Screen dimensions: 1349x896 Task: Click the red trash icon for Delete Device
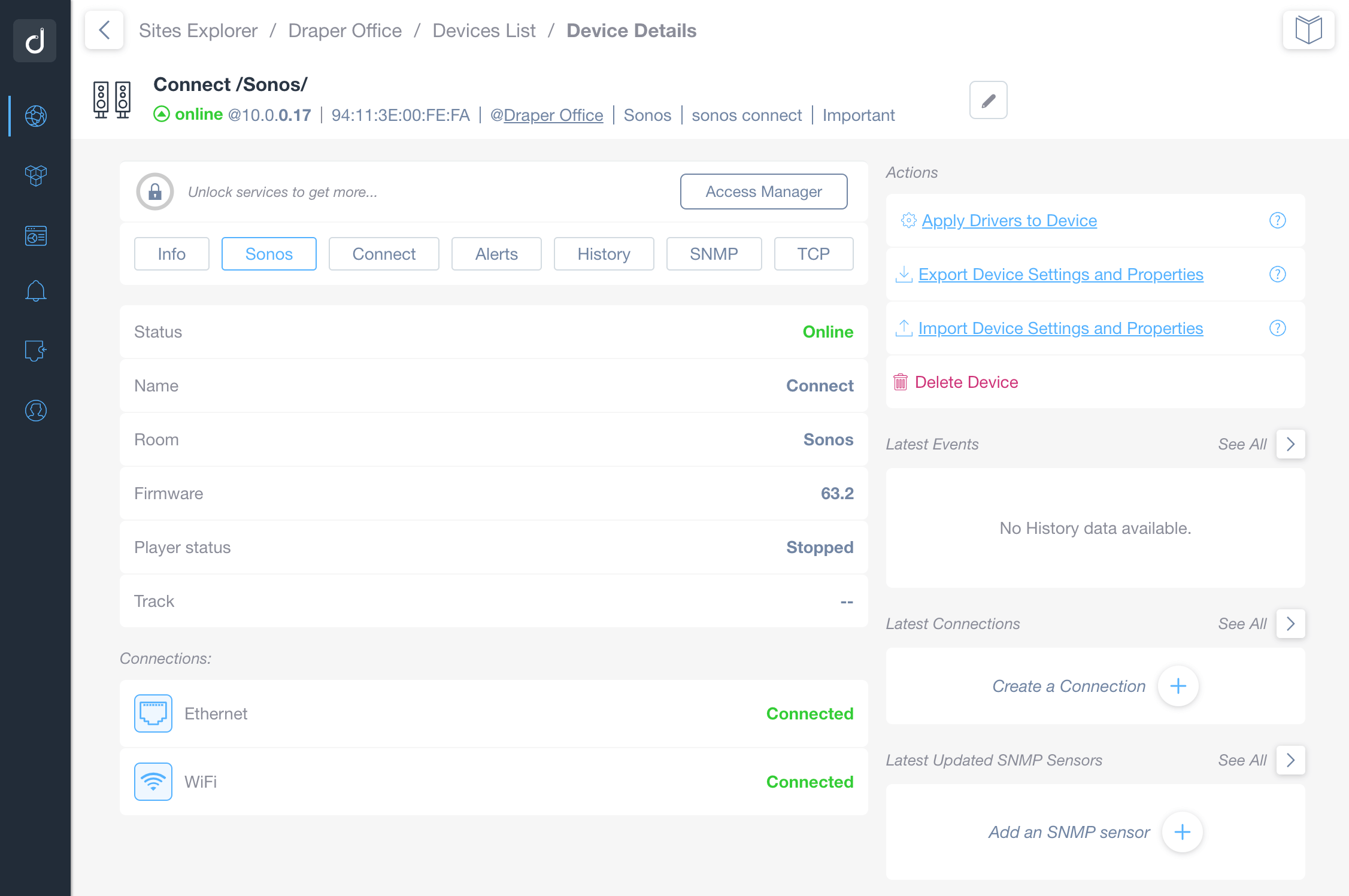pyautogui.click(x=901, y=382)
